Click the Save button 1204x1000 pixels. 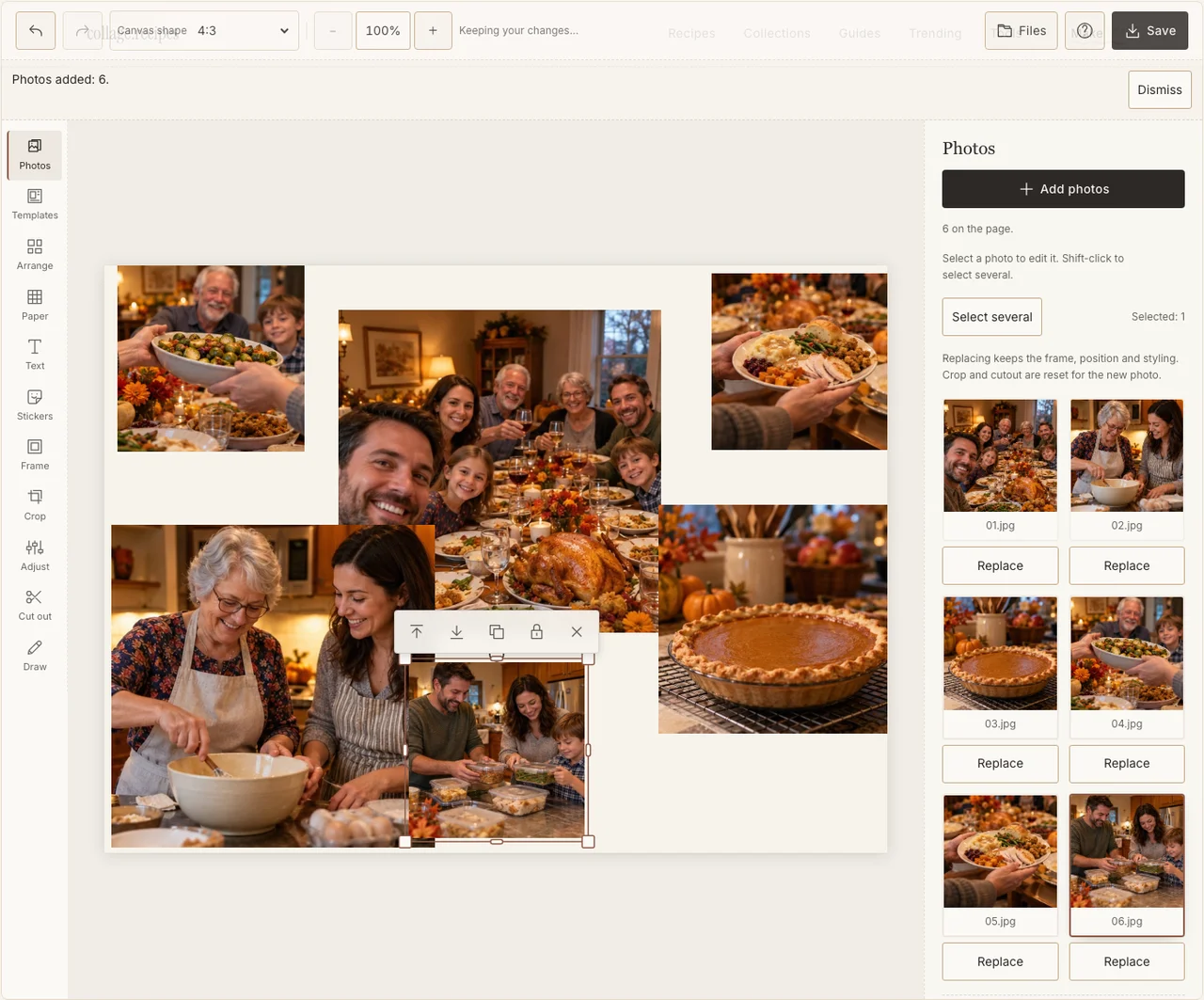tap(1150, 31)
